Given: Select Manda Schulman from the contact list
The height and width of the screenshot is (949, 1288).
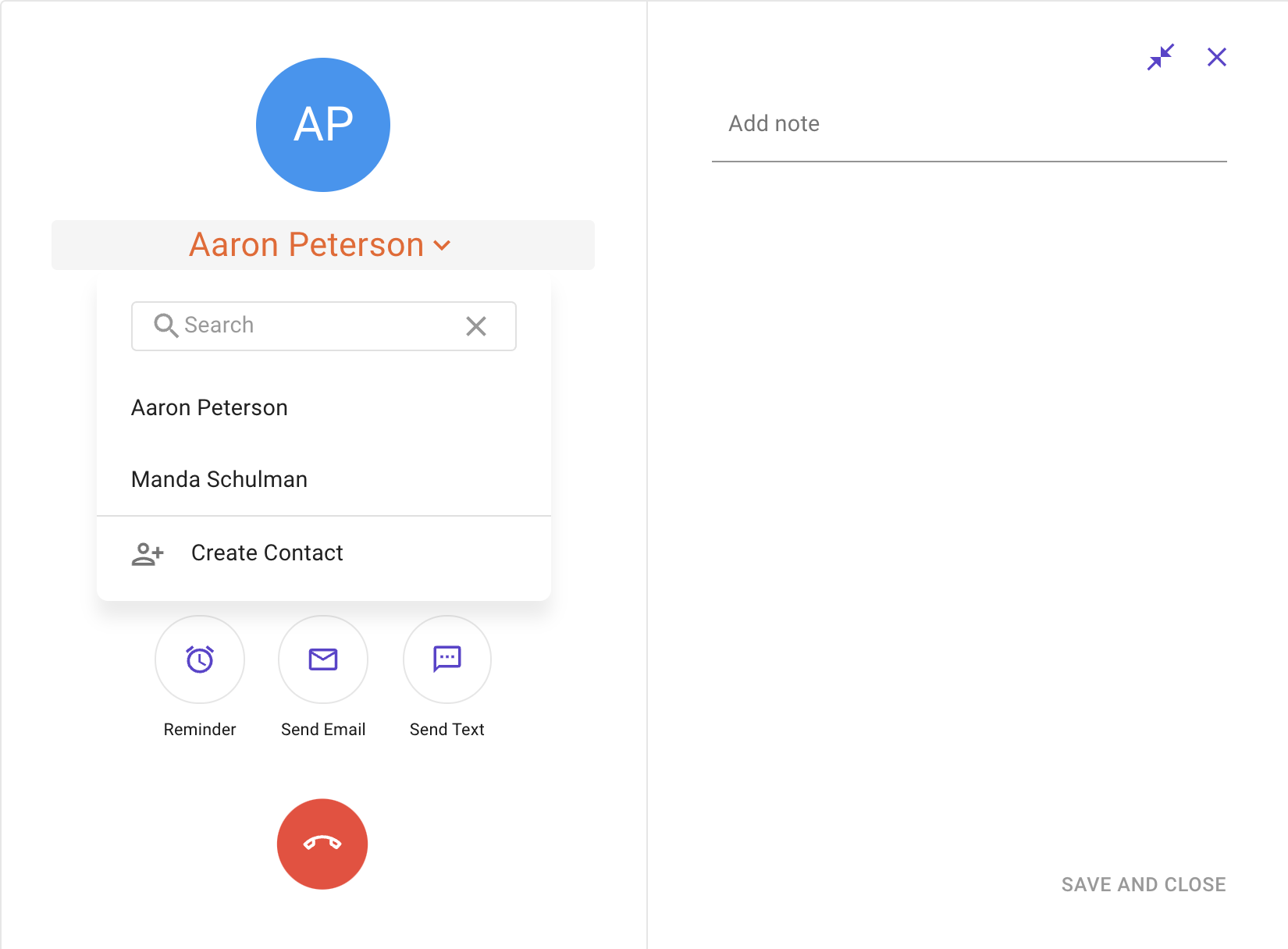Looking at the screenshot, I should 323,479.
